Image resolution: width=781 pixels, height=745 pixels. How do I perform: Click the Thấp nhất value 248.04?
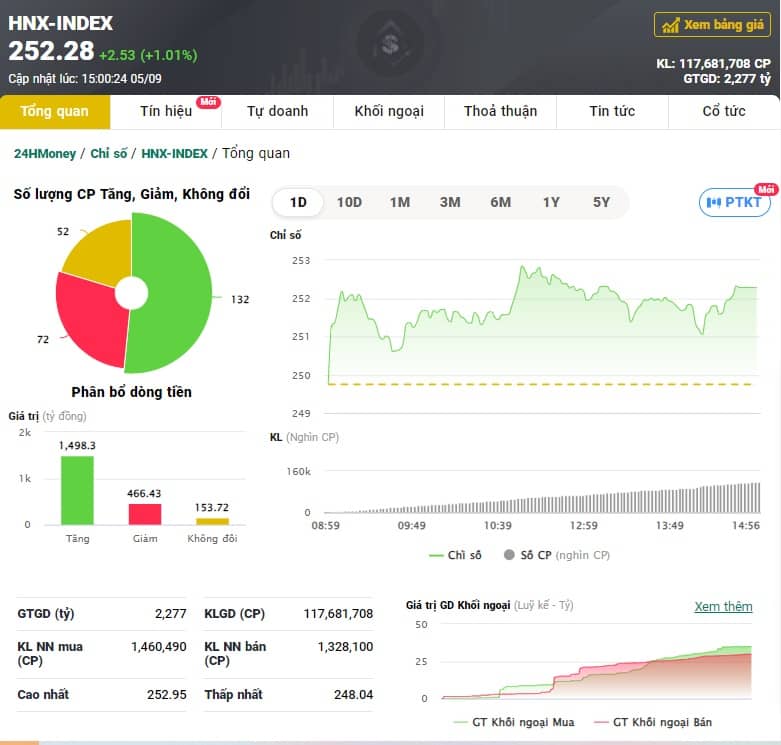pyautogui.click(x=353, y=695)
